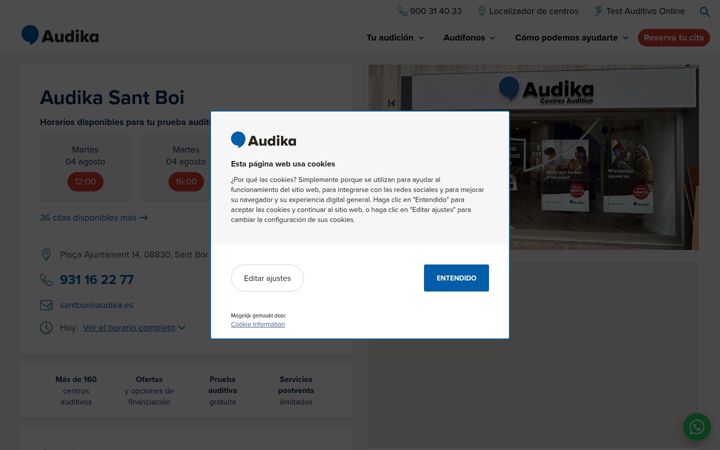Open Localizador de centros
The width and height of the screenshot is (720, 450).
point(534,11)
